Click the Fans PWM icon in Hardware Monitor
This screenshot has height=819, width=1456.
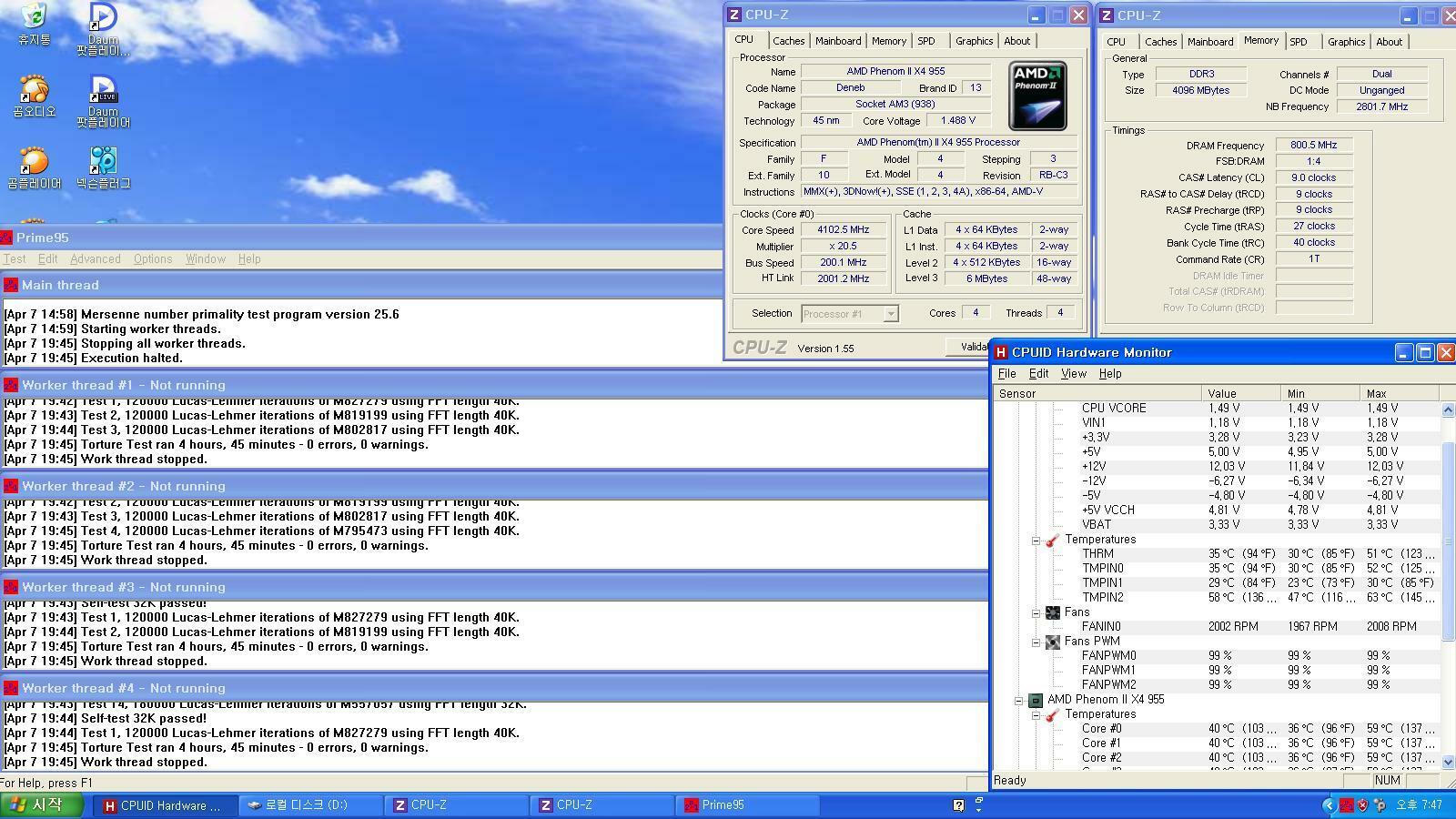[1053, 642]
